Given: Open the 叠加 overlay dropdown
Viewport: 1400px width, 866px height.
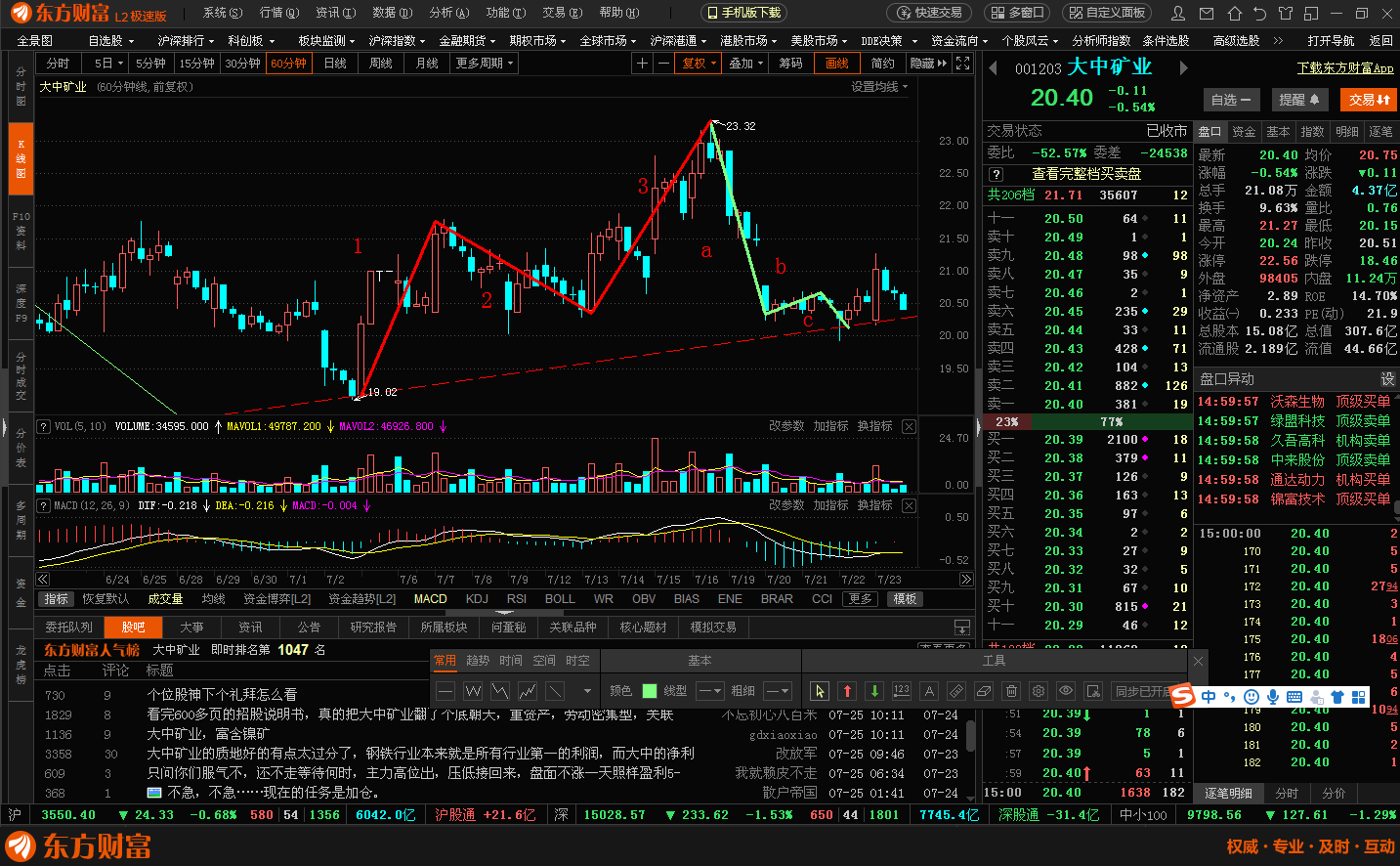Looking at the screenshot, I should [x=746, y=63].
